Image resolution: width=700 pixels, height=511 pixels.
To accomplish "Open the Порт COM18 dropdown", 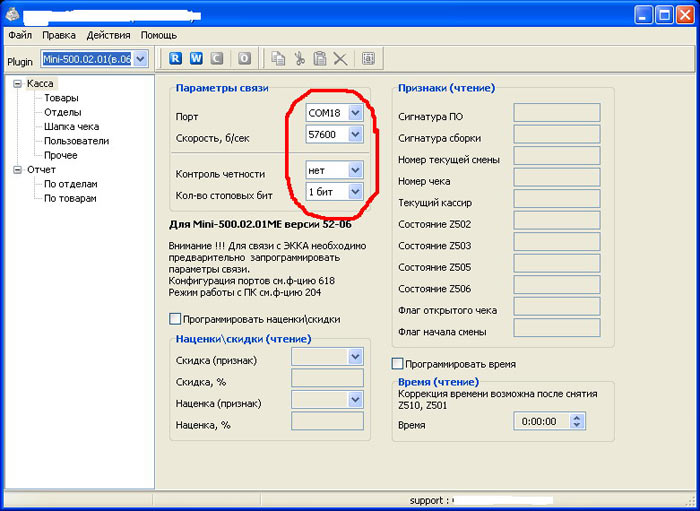I will click(x=355, y=113).
